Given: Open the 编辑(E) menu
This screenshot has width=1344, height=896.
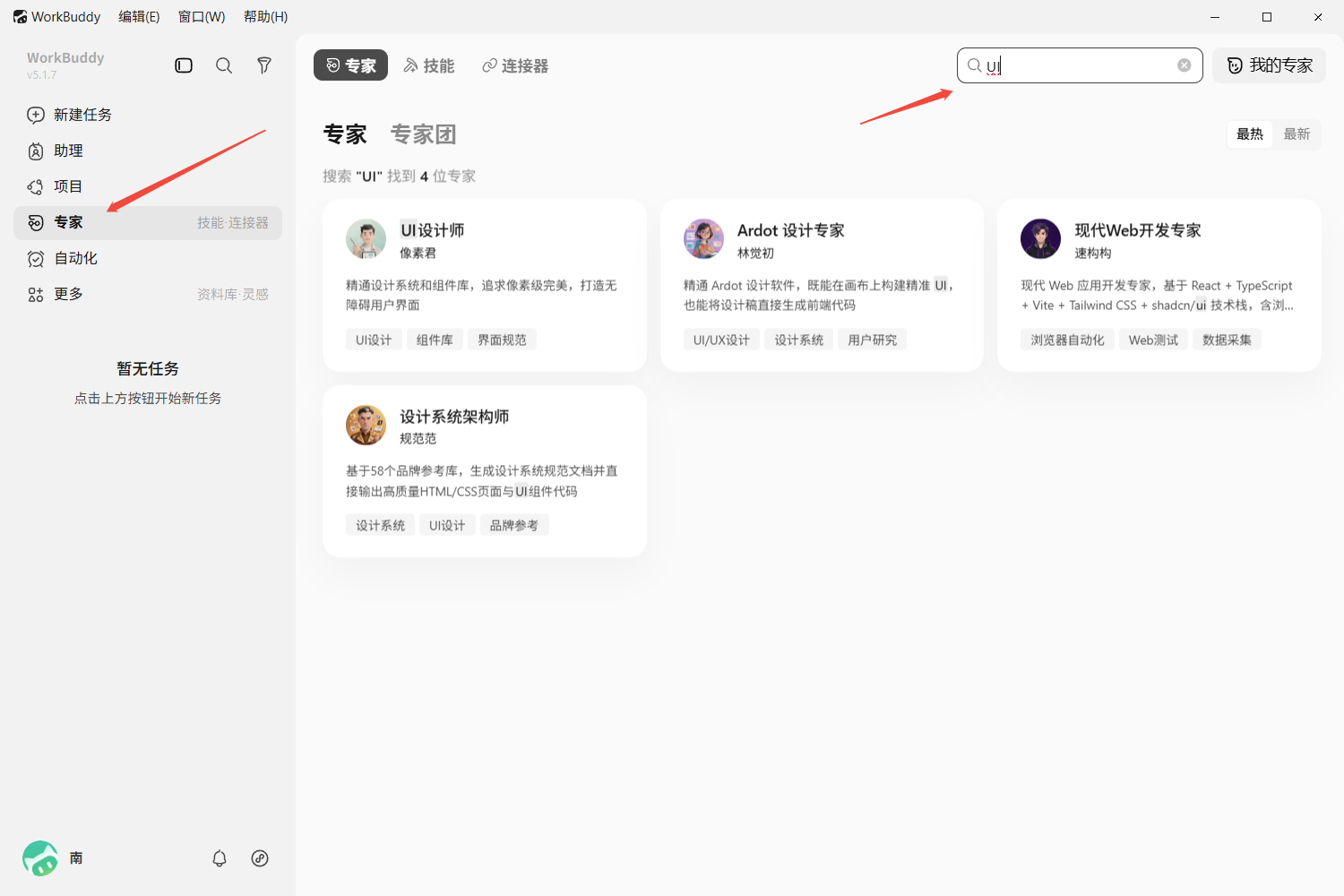Looking at the screenshot, I should click(139, 17).
